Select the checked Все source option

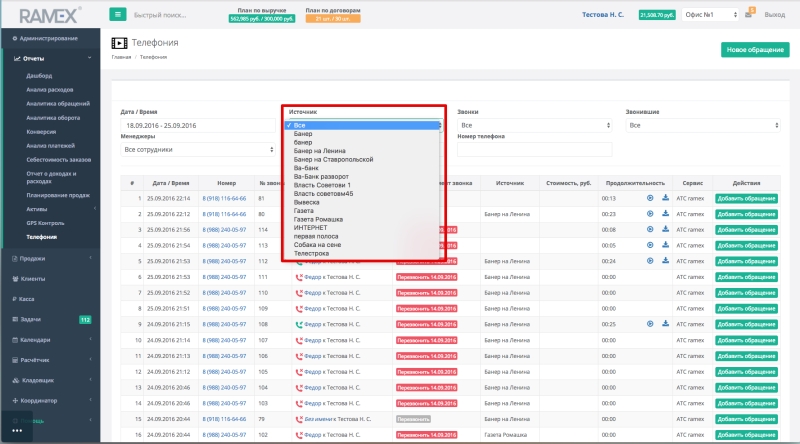click(x=363, y=125)
